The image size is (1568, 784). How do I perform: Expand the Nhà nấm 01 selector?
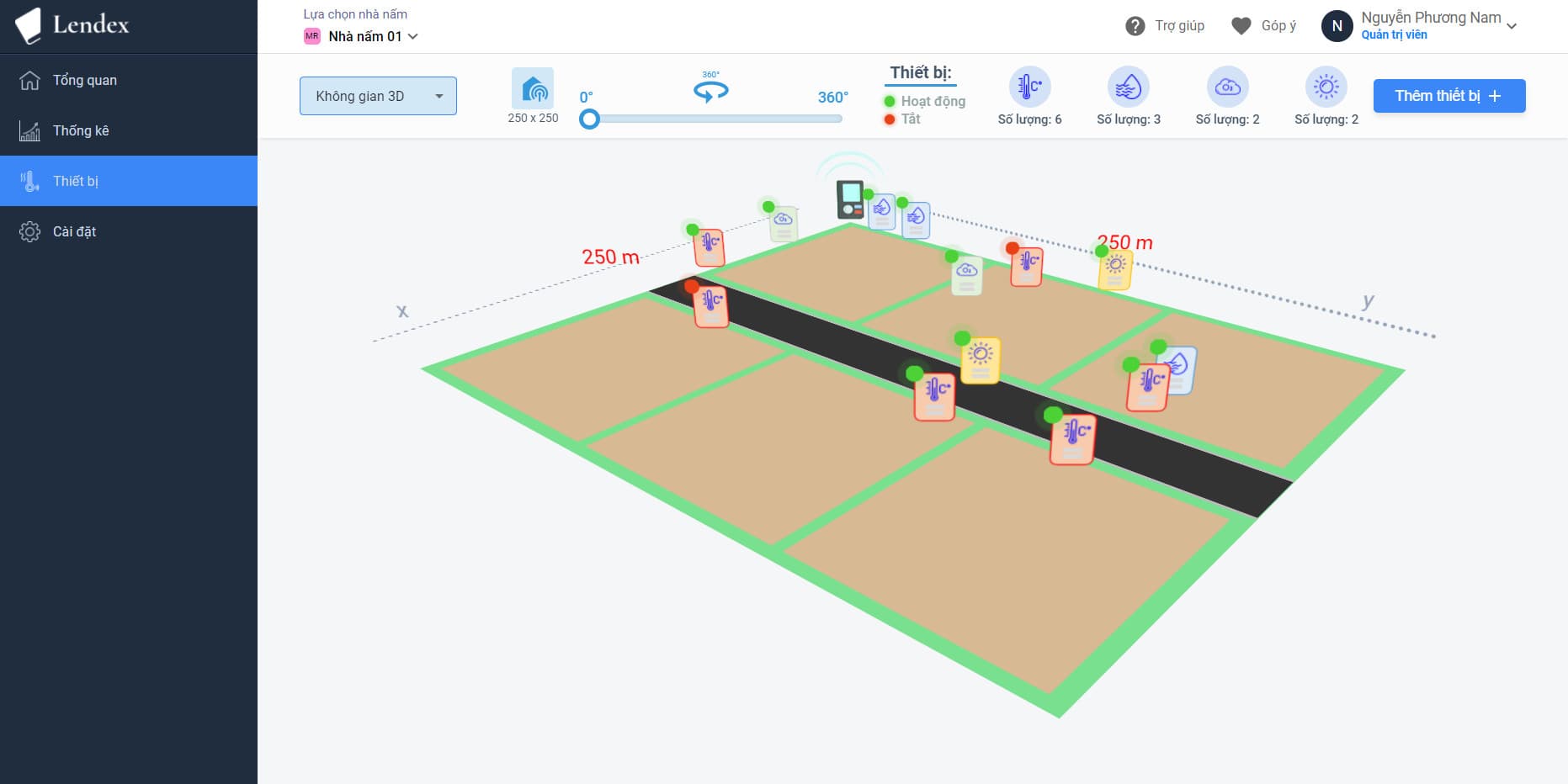click(361, 36)
